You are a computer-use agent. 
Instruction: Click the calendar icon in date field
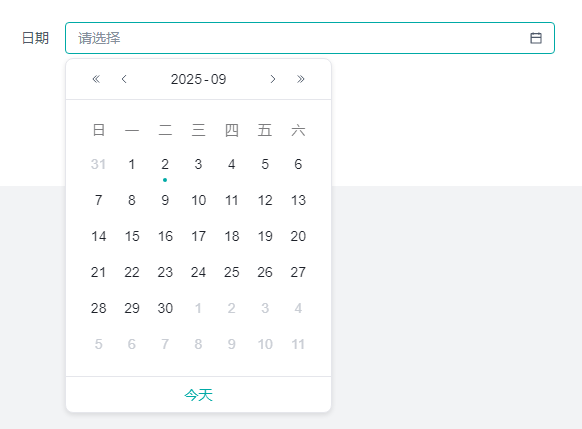click(x=536, y=38)
